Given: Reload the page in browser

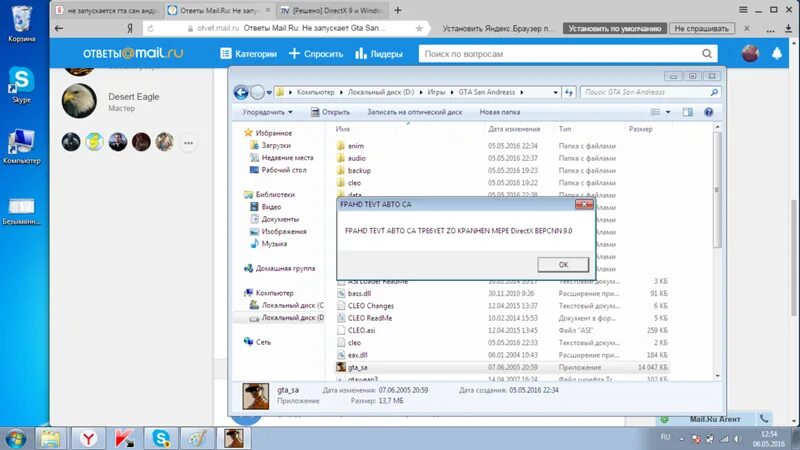Looking at the screenshot, I should pos(151,29).
